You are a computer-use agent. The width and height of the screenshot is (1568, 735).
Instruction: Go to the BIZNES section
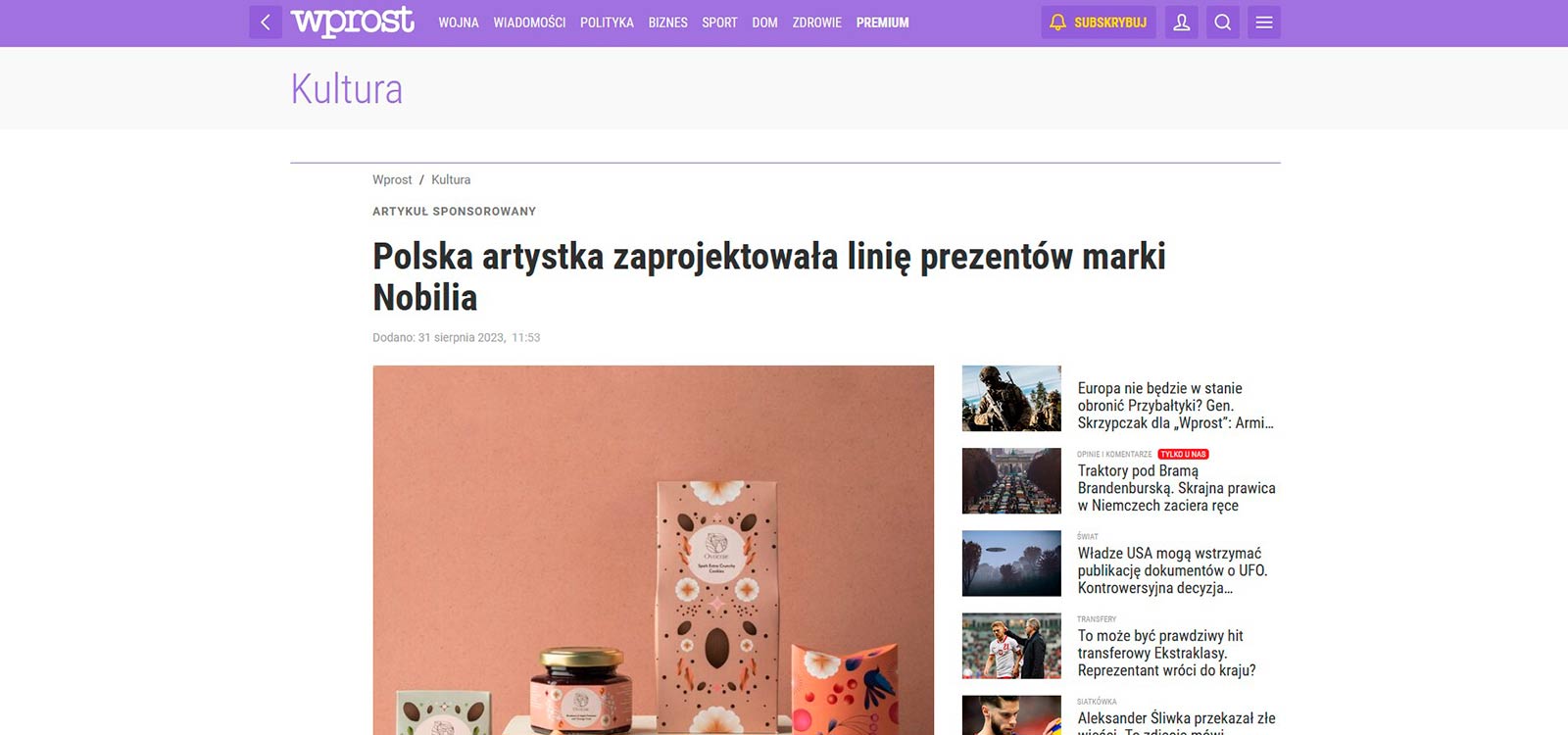pos(668,23)
